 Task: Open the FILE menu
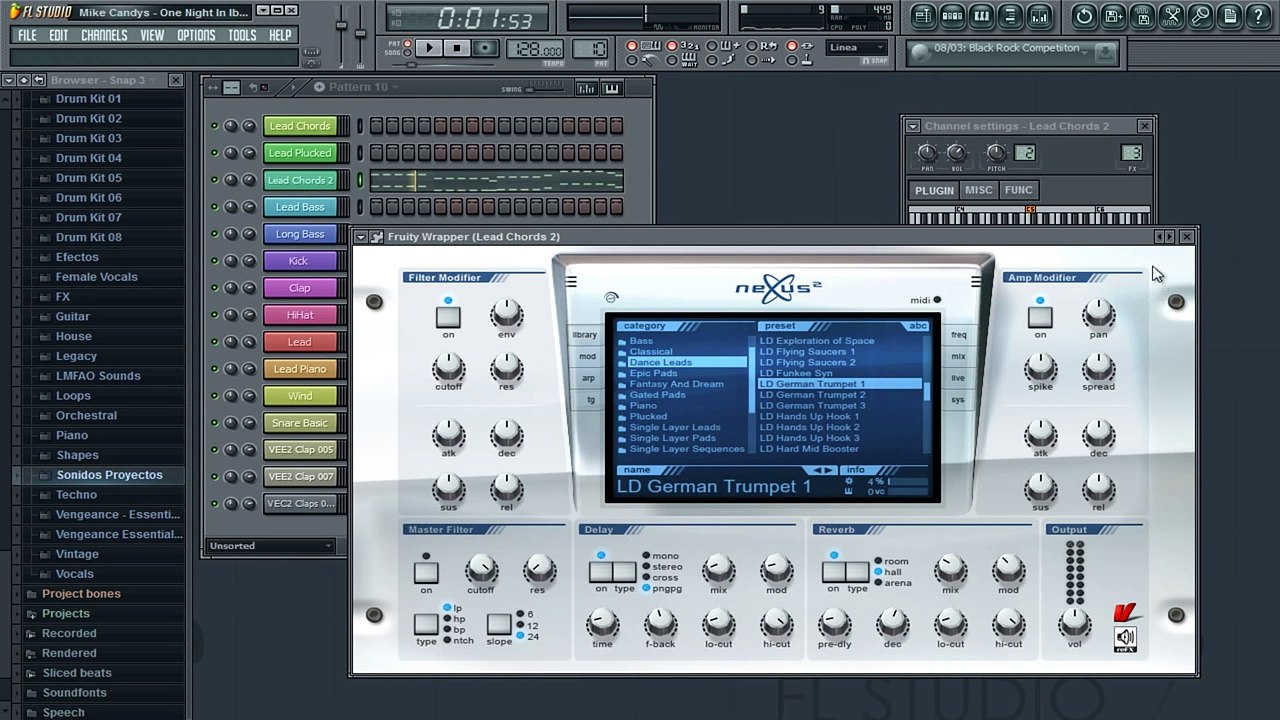[x=27, y=35]
